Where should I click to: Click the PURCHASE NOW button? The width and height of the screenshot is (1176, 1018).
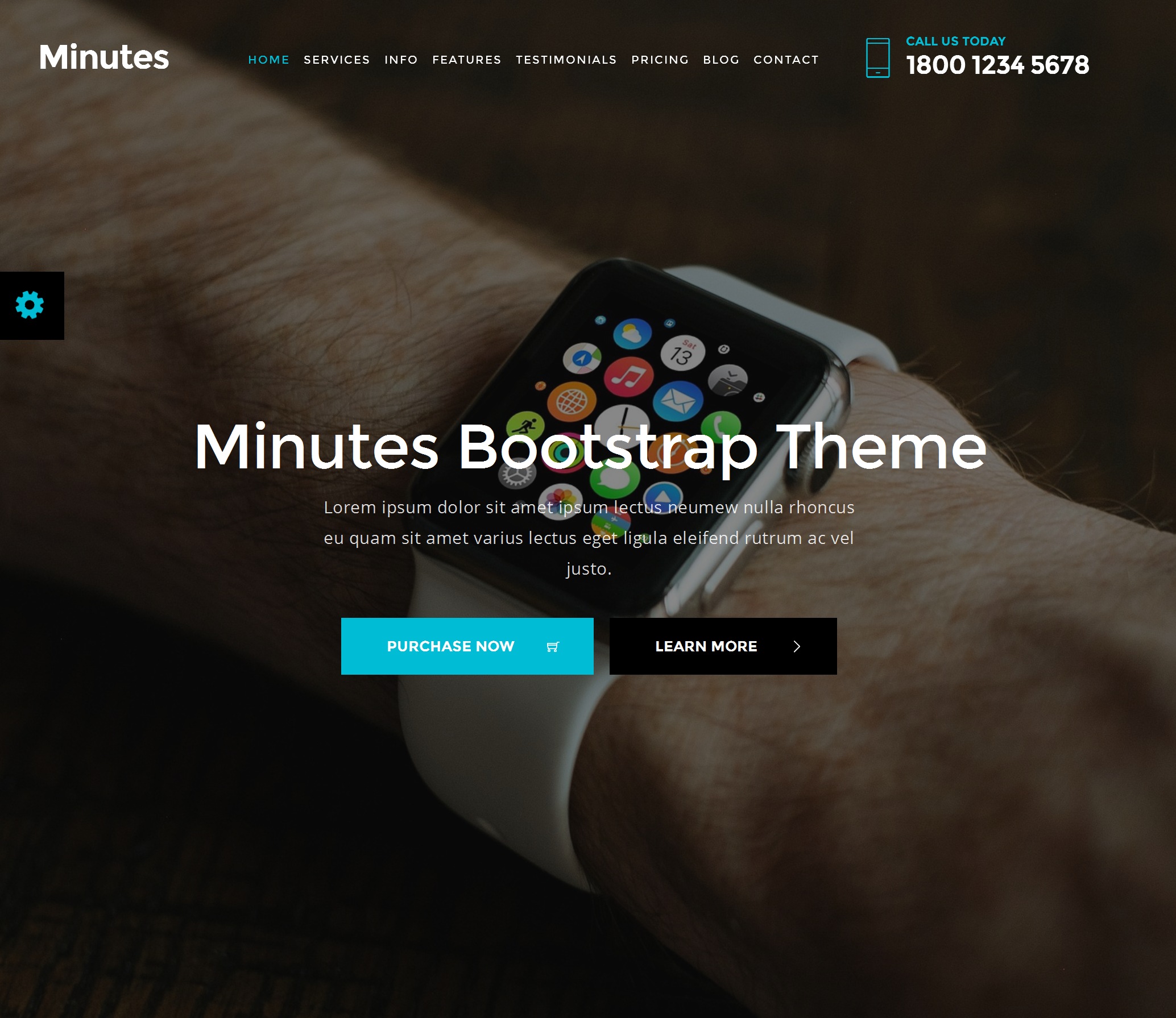467,646
